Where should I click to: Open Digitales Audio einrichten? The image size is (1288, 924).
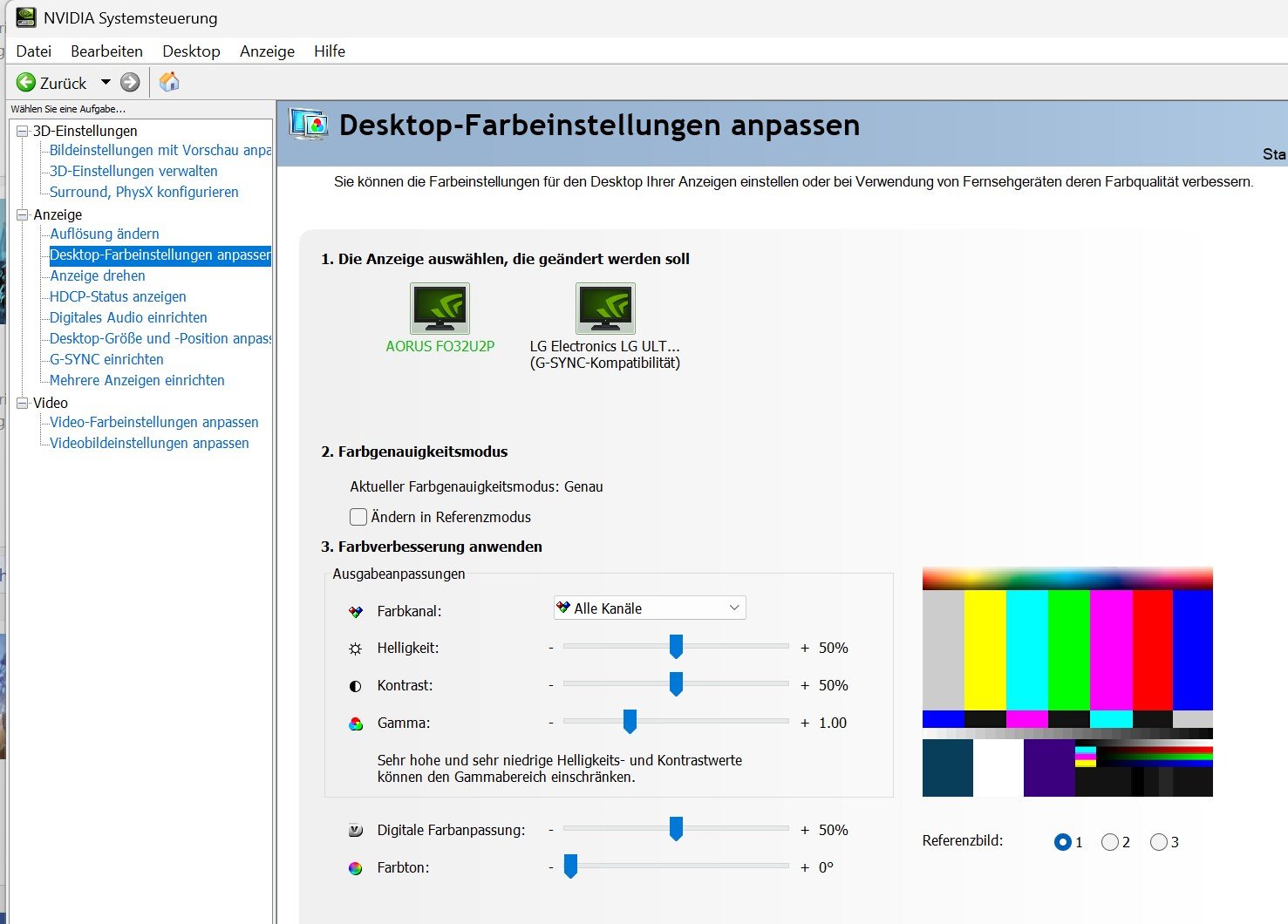point(128,317)
